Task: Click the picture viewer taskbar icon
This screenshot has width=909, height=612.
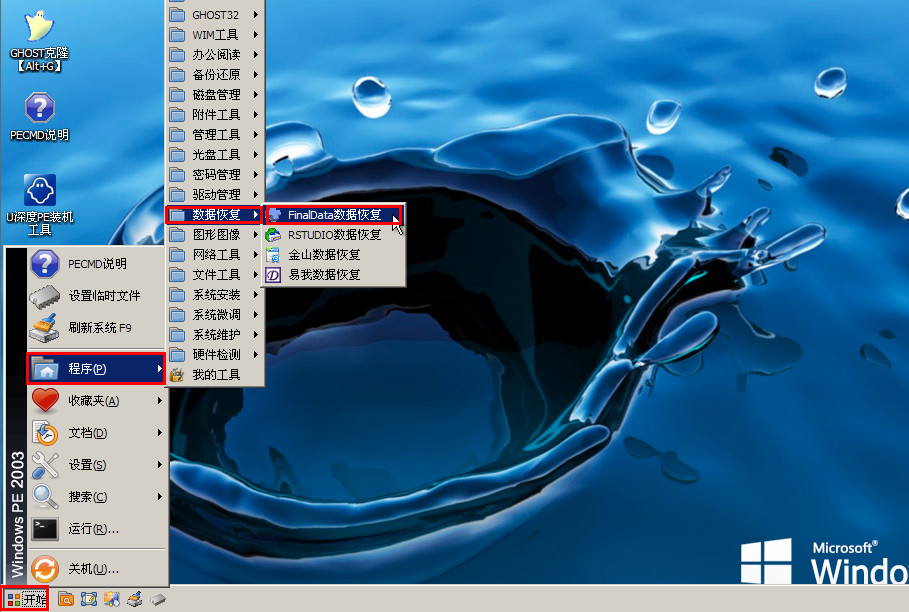Action: pyautogui.click(x=112, y=599)
